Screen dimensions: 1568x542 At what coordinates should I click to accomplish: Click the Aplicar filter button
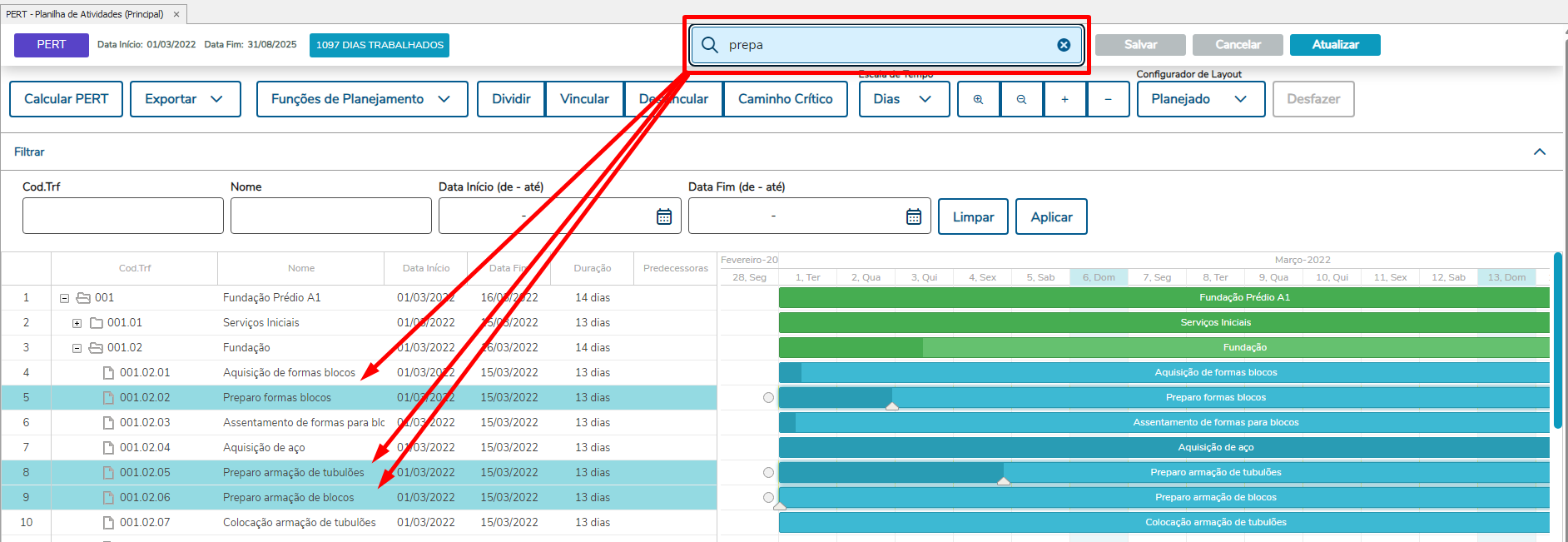point(1051,216)
